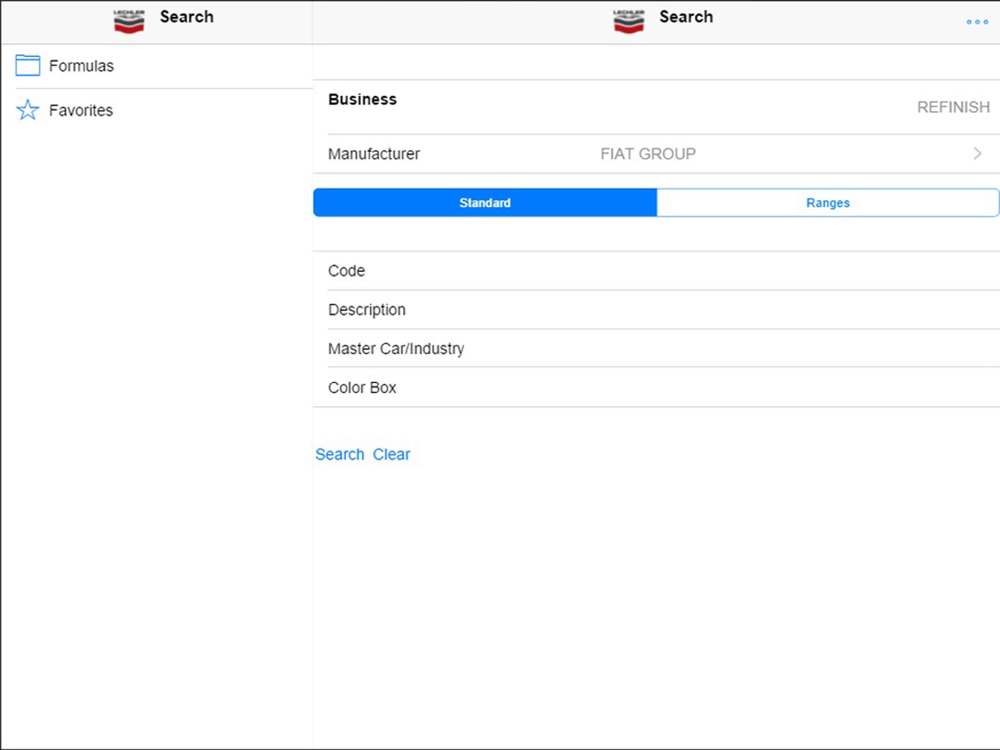Focus the Description input field
Viewport: 1000px width, 750px height.
point(656,309)
